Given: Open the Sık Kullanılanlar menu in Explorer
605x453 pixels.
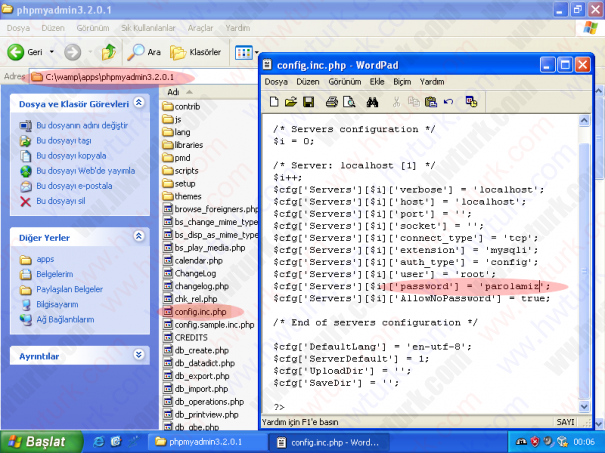Looking at the screenshot, I should pyautogui.click(x=148, y=28).
